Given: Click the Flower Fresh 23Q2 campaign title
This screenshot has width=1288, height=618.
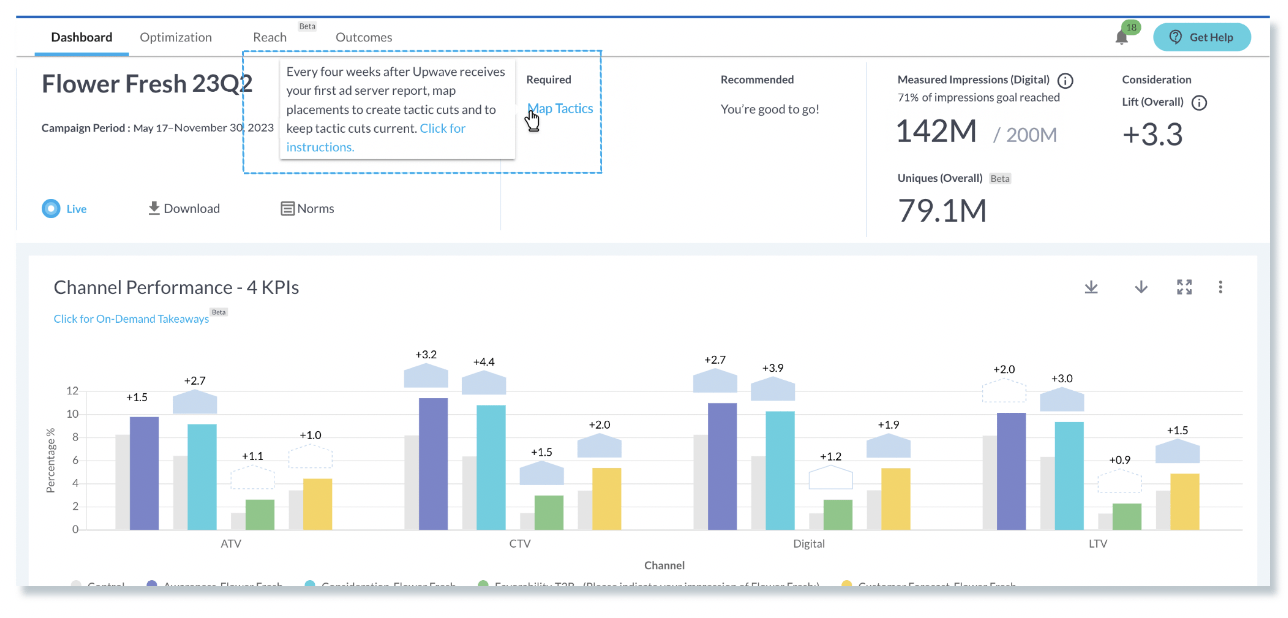Looking at the screenshot, I should pos(147,83).
